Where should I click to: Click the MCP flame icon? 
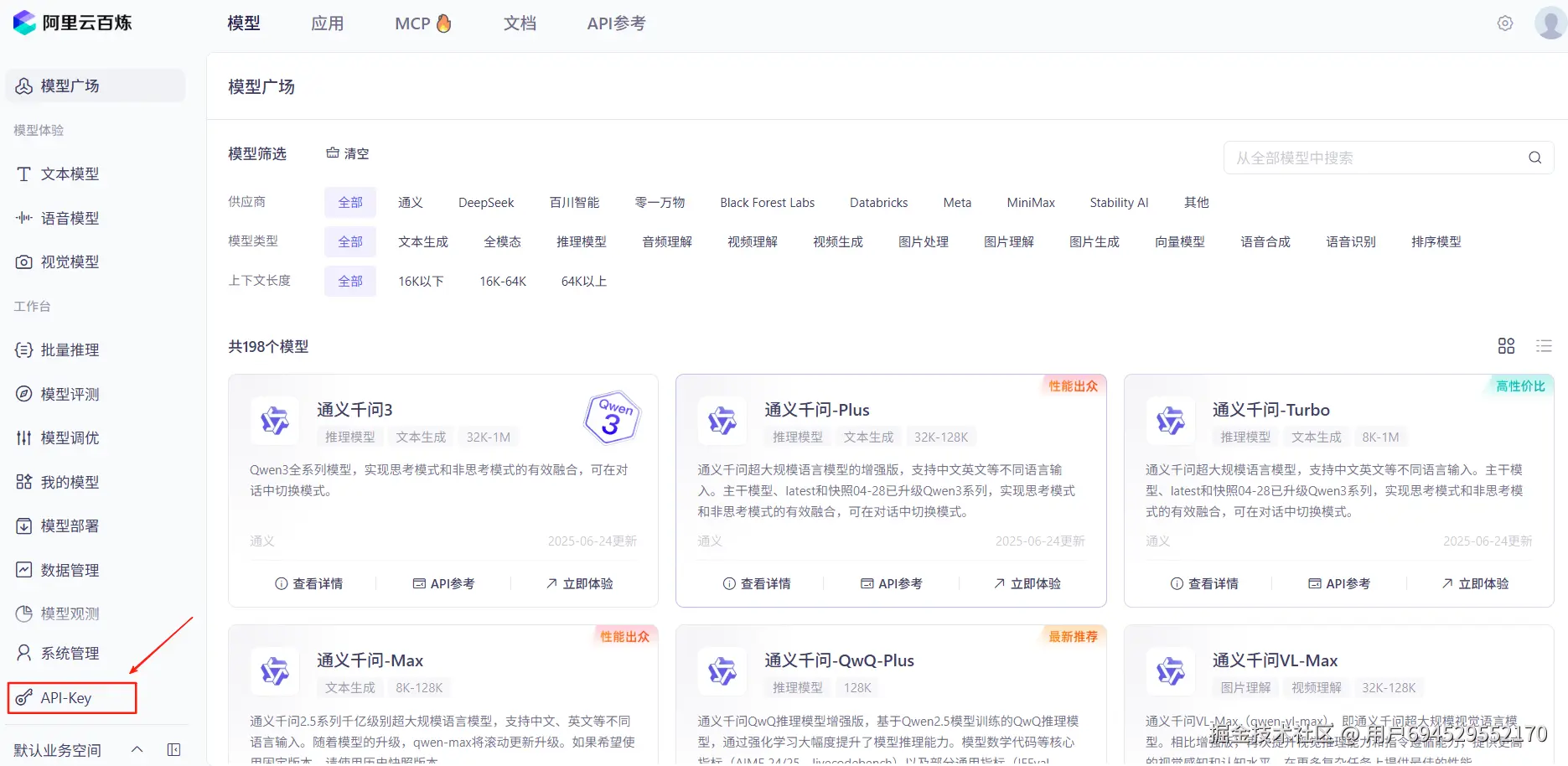tap(443, 23)
